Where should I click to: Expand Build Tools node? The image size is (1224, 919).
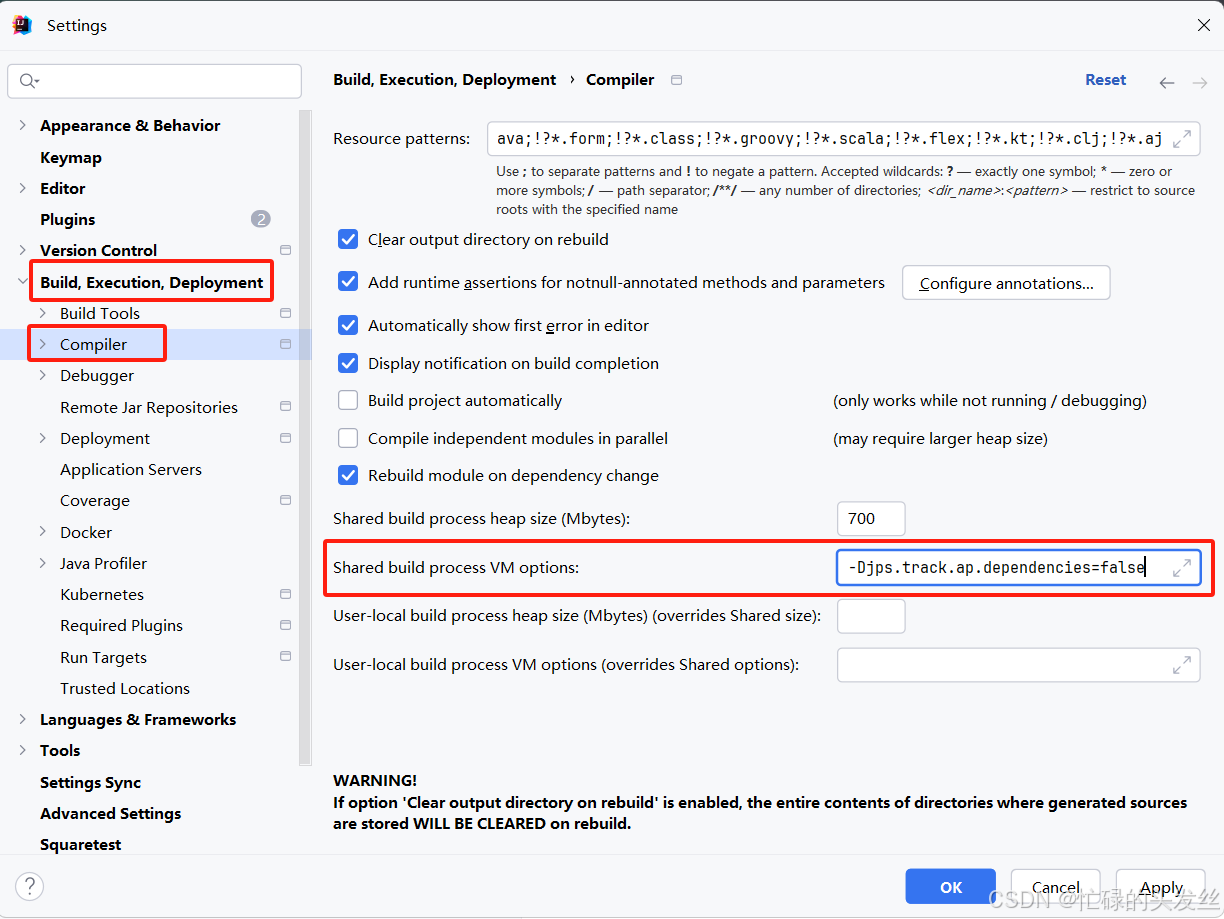click(43, 313)
